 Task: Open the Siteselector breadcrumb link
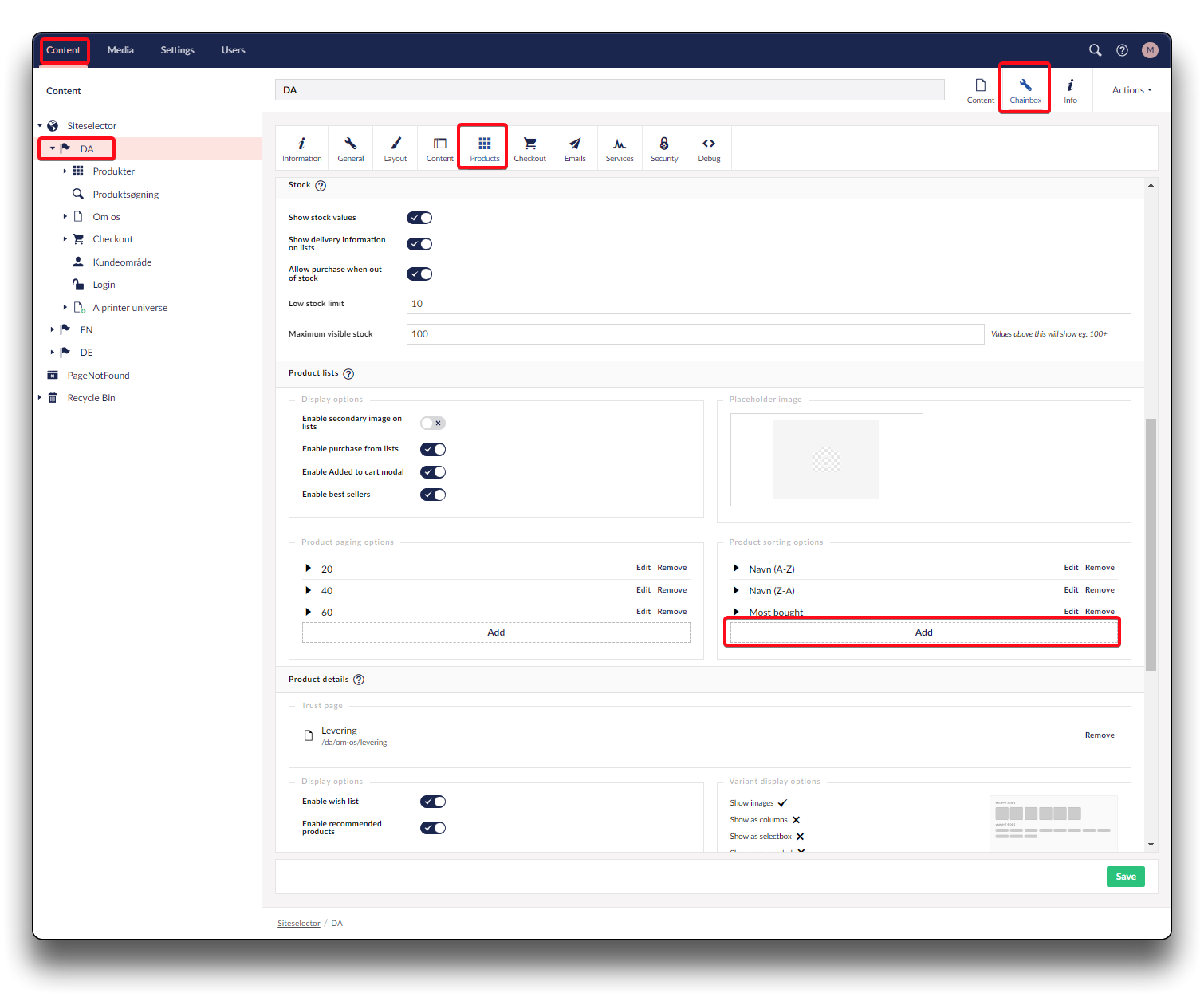pyautogui.click(x=299, y=924)
